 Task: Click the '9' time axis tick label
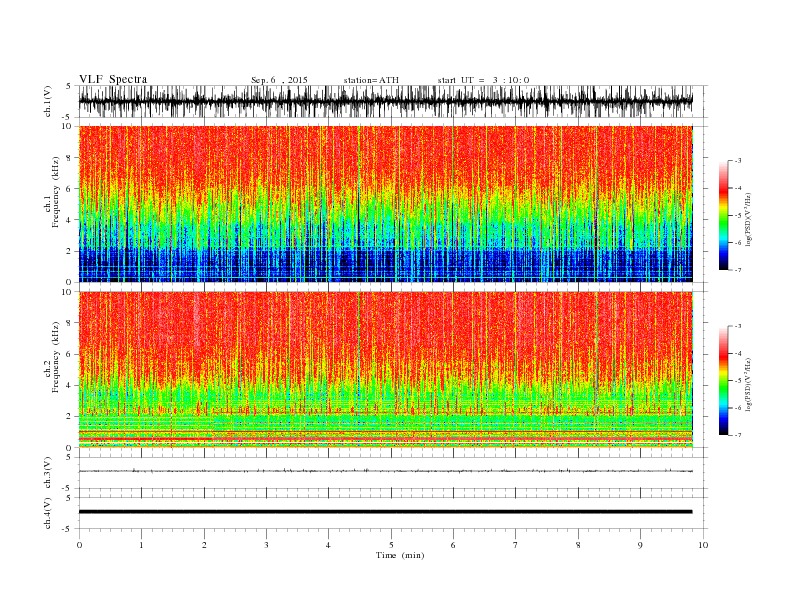pyautogui.click(x=640, y=545)
